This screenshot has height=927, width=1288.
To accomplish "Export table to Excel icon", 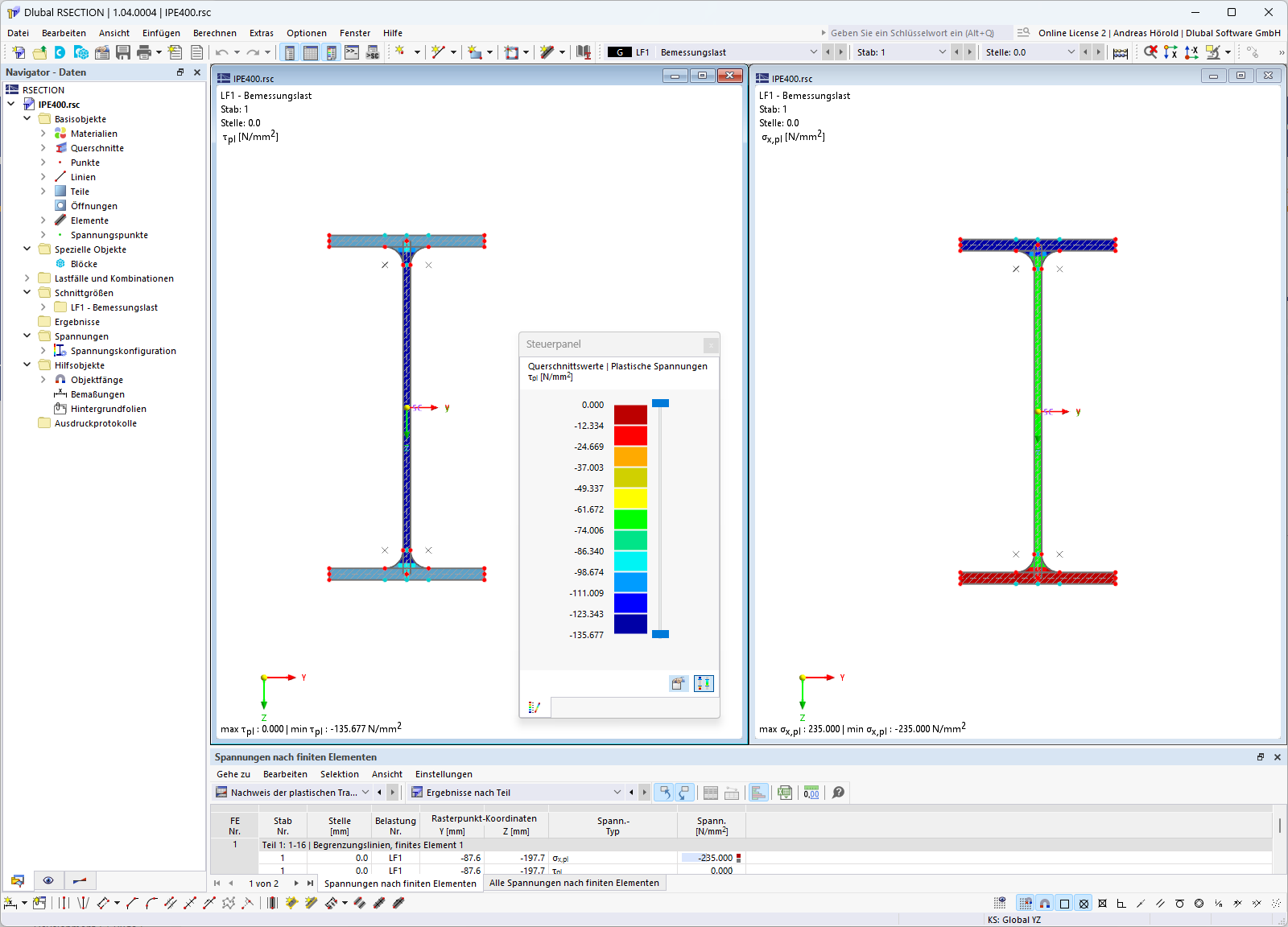I will pos(785,793).
